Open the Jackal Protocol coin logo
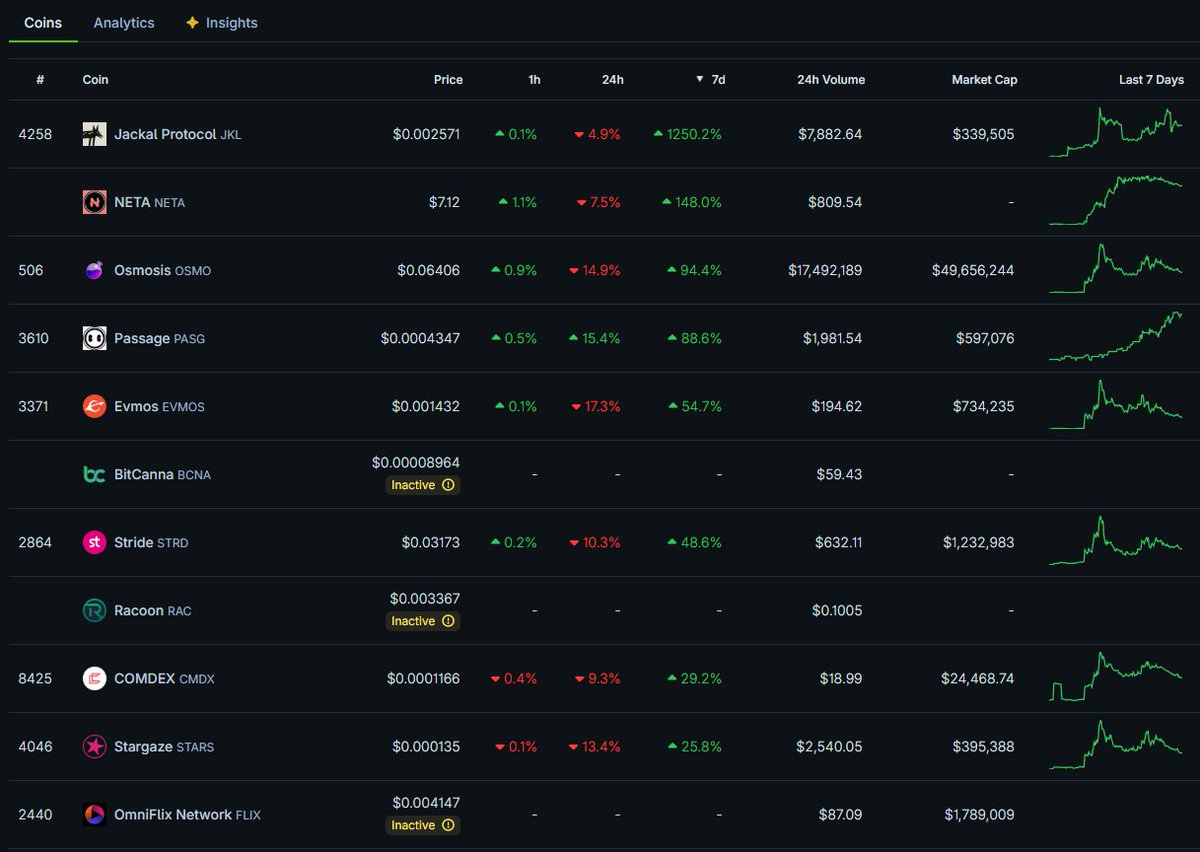This screenshot has height=852, width=1200. pos(94,134)
